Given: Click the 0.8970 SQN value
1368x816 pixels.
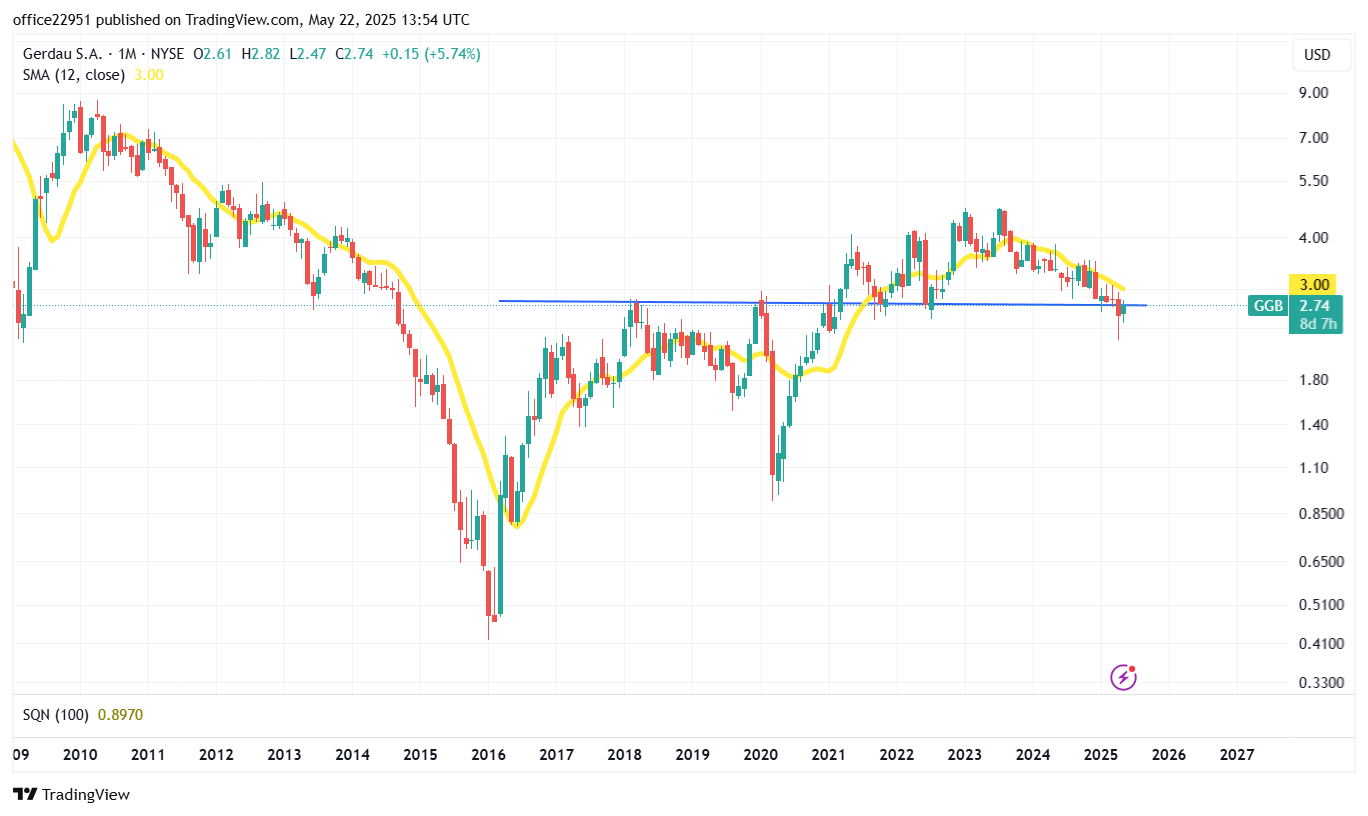Looking at the screenshot, I should point(120,715).
